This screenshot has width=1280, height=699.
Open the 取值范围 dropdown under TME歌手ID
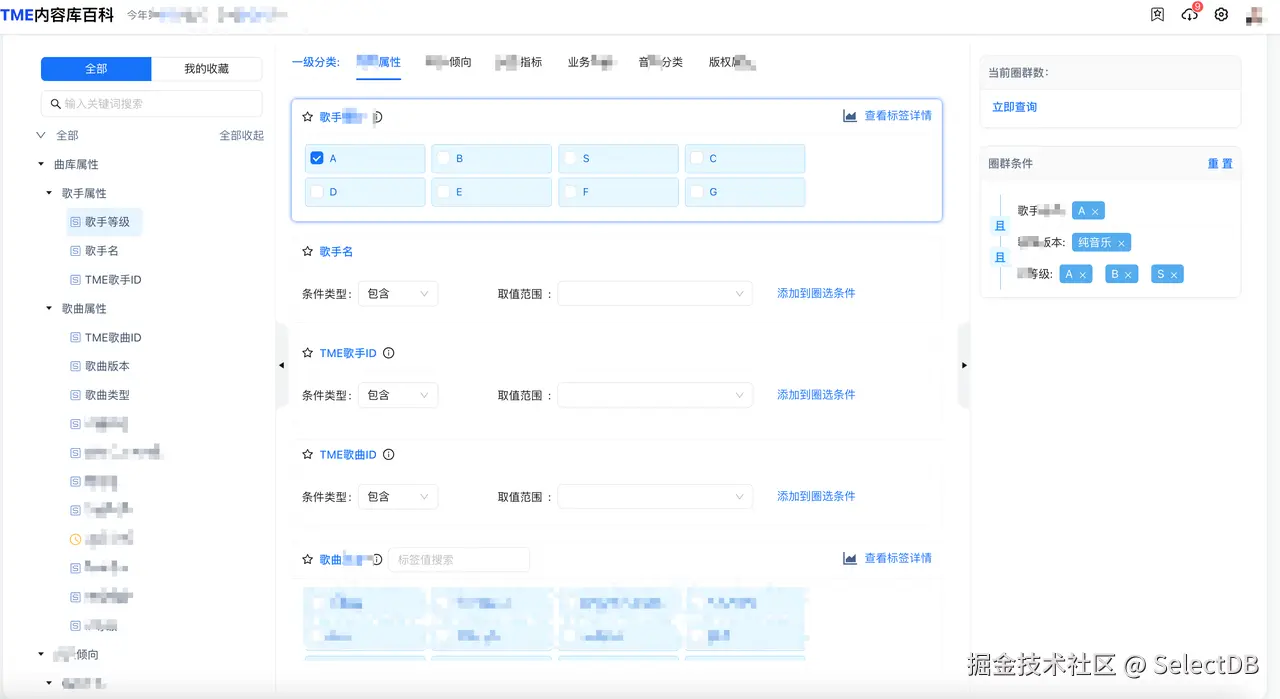655,394
